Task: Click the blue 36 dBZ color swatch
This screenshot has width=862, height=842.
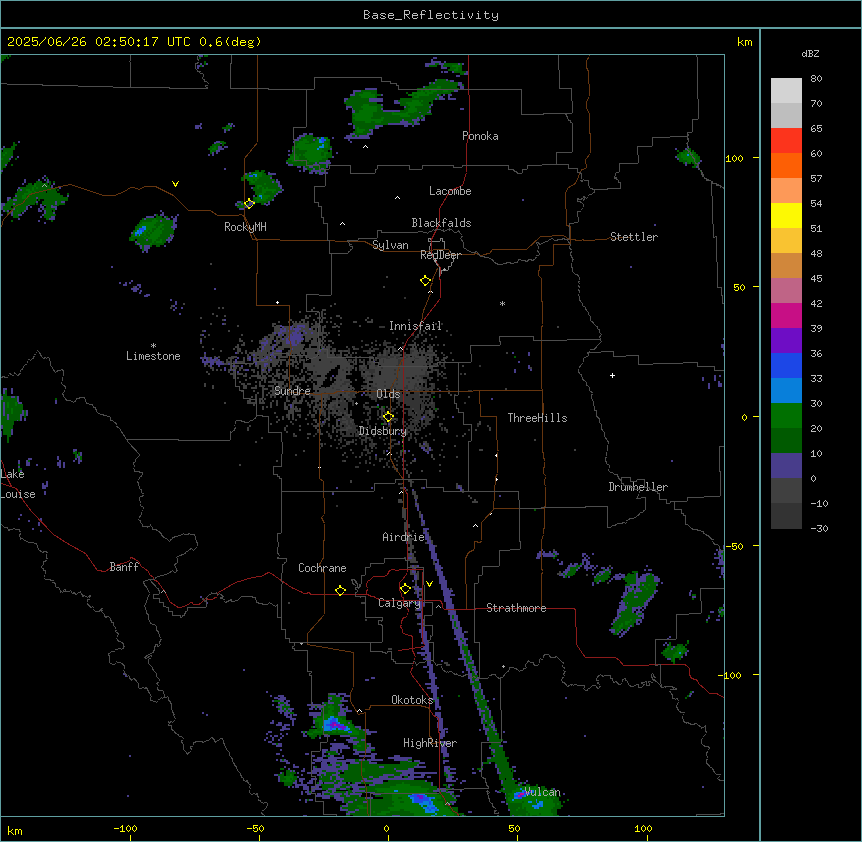Action: coord(786,365)
